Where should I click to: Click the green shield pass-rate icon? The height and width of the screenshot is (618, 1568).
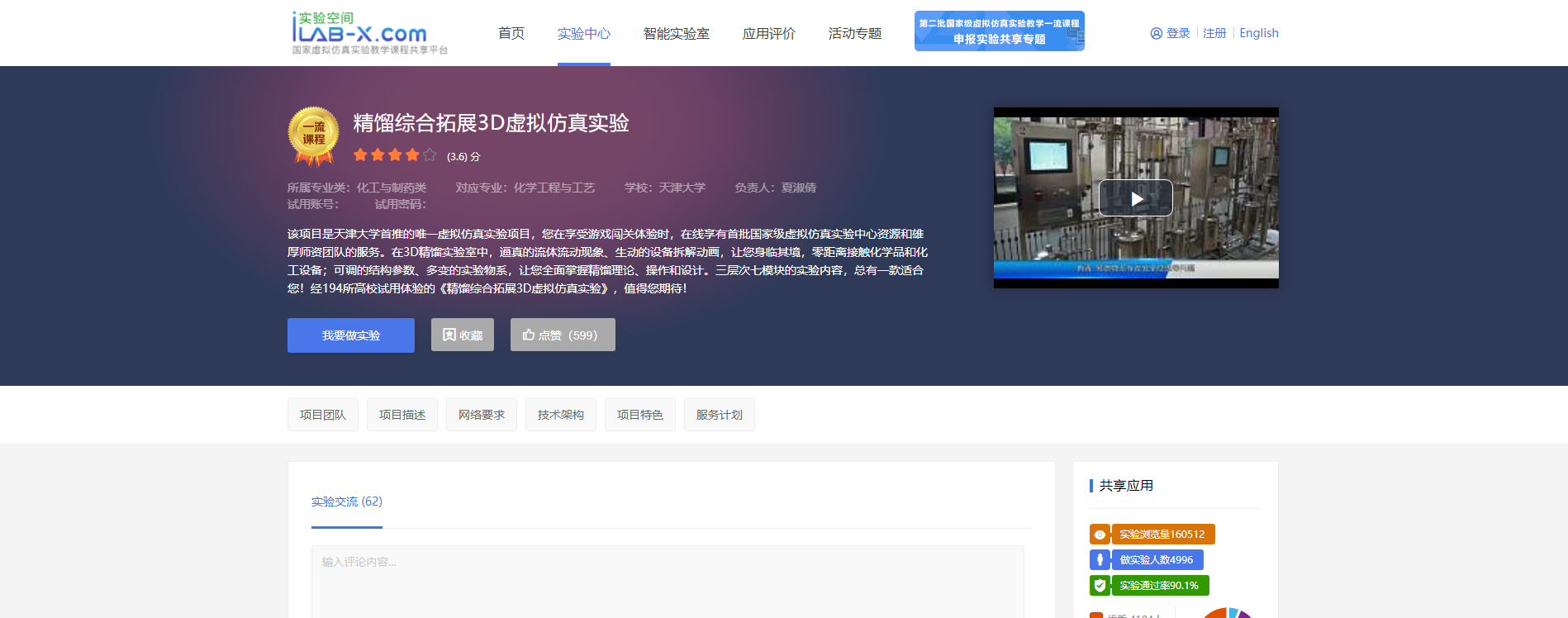click(x=1100, y=586)
